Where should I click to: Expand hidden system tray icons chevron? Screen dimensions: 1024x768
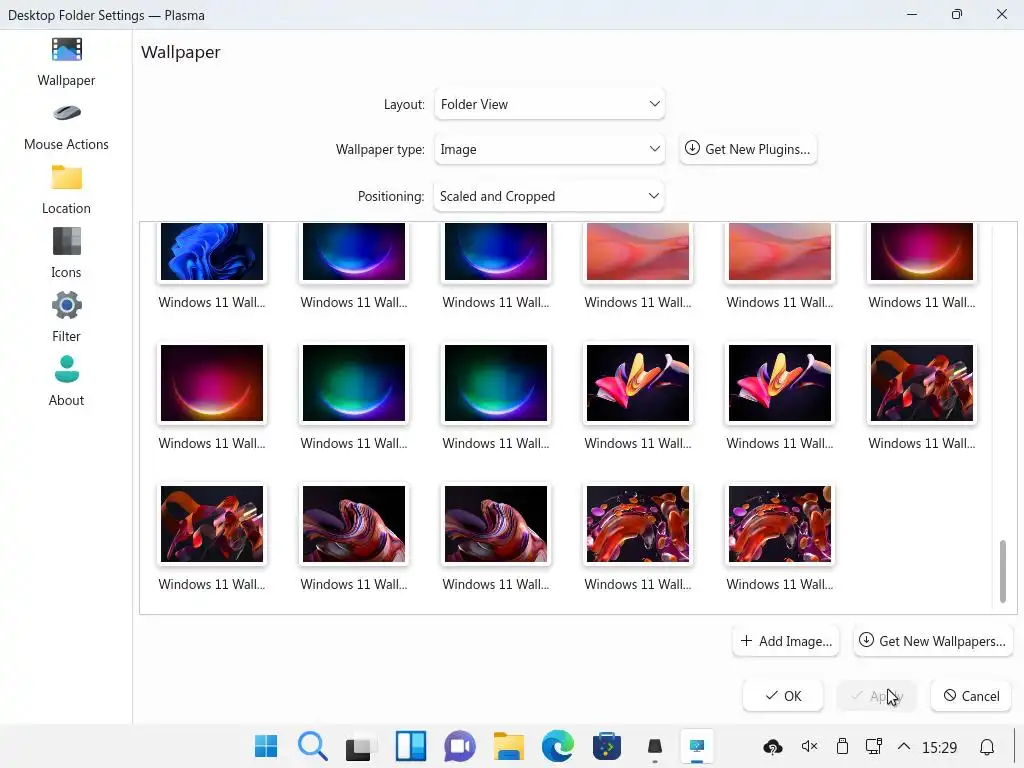pos(904,746)
